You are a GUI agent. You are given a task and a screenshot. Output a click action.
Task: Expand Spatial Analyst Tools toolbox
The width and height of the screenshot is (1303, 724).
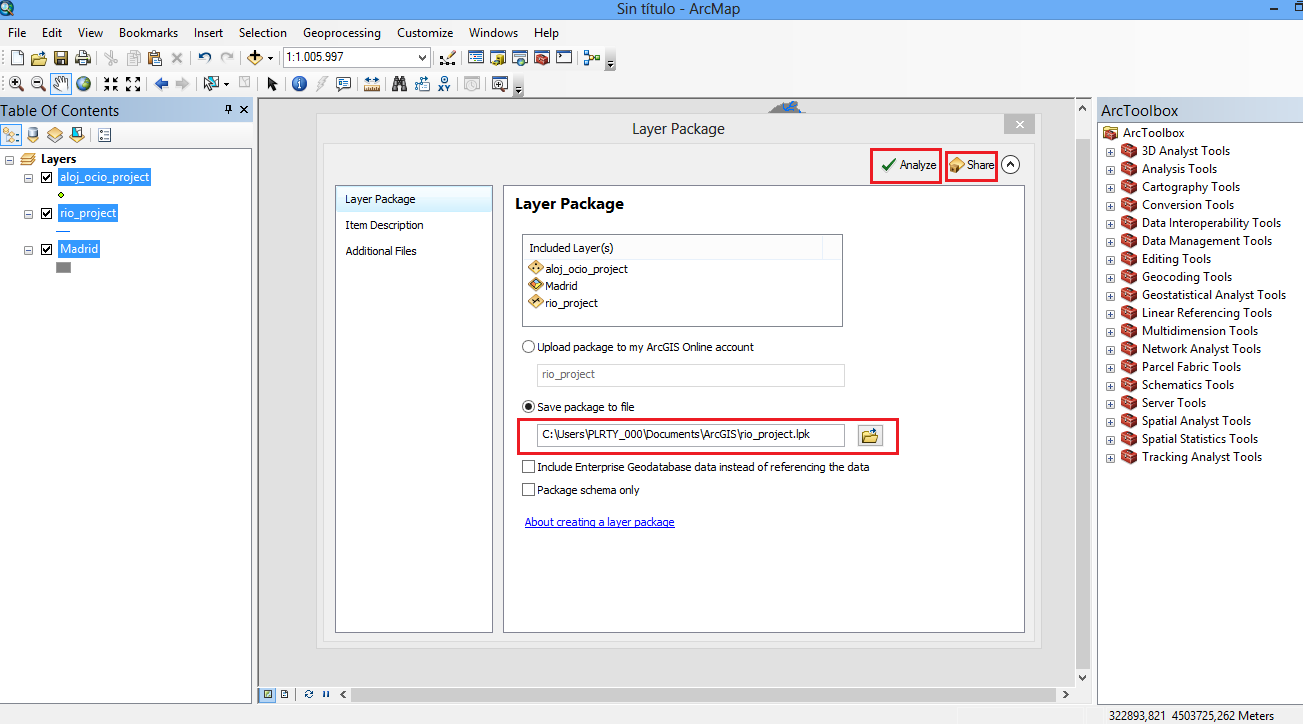pos(1110,422)
